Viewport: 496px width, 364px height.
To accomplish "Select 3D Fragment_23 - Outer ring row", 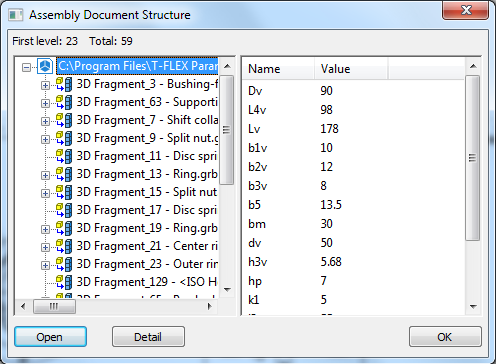I will click(147, 264).
